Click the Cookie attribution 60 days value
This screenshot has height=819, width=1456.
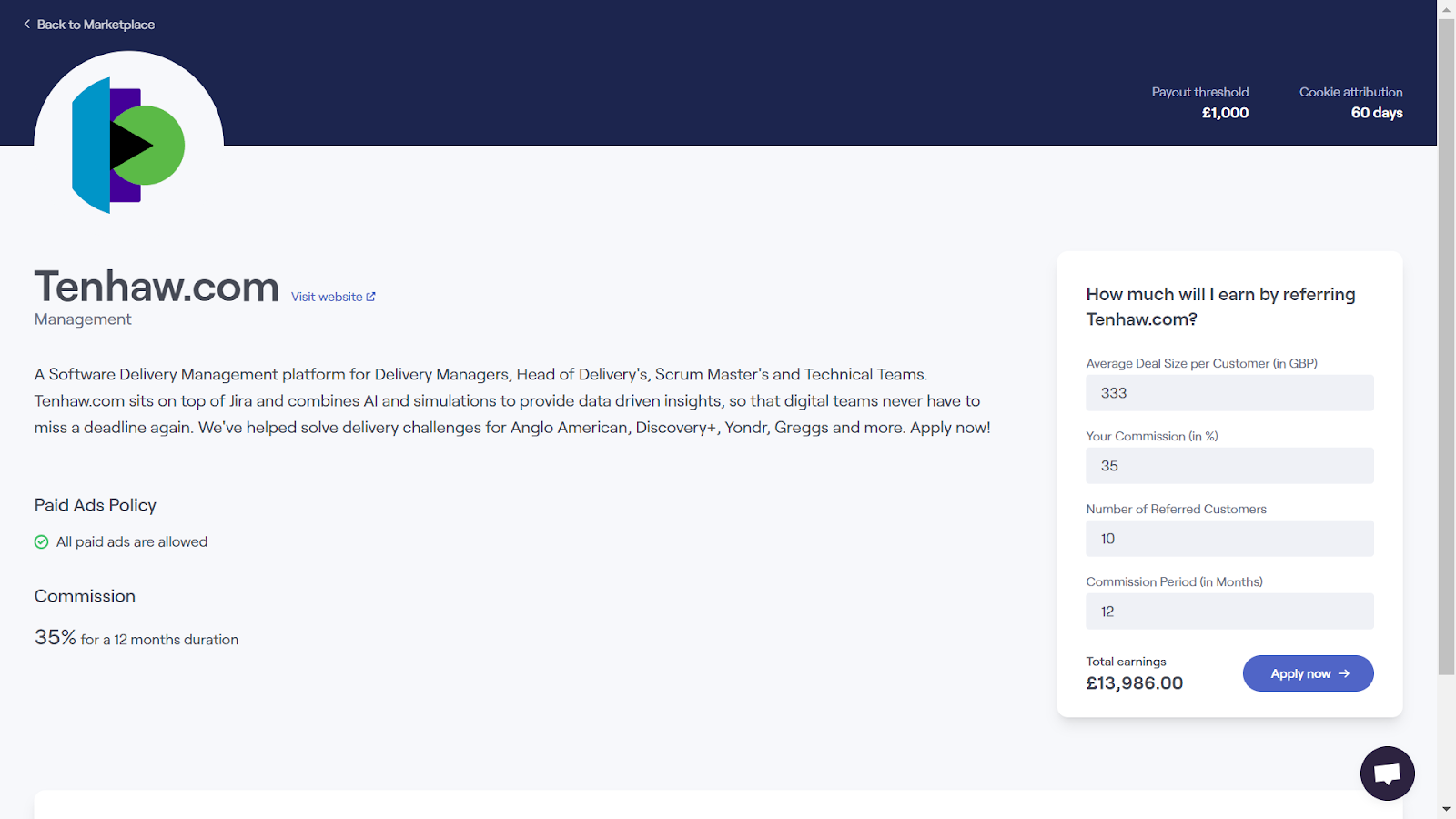pos(1377,113)
